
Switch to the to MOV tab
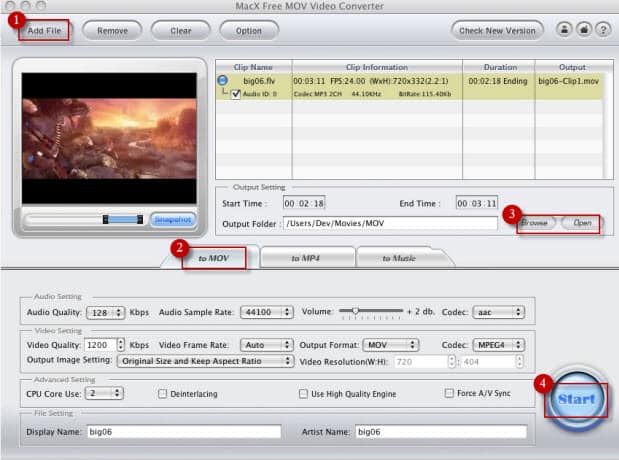pos(214,258)
